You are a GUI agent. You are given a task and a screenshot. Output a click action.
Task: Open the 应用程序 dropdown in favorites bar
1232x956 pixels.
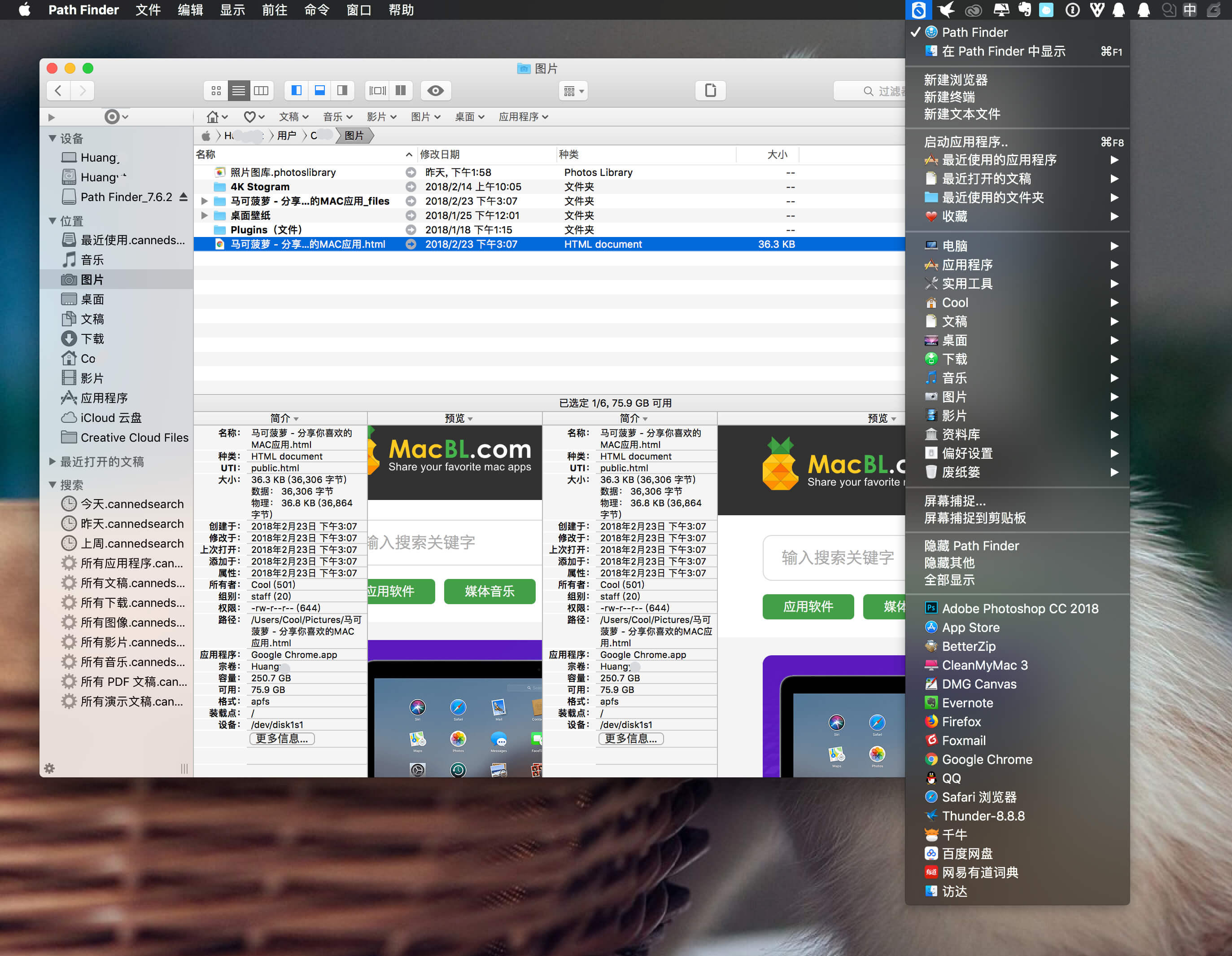[x=524, y=117]
